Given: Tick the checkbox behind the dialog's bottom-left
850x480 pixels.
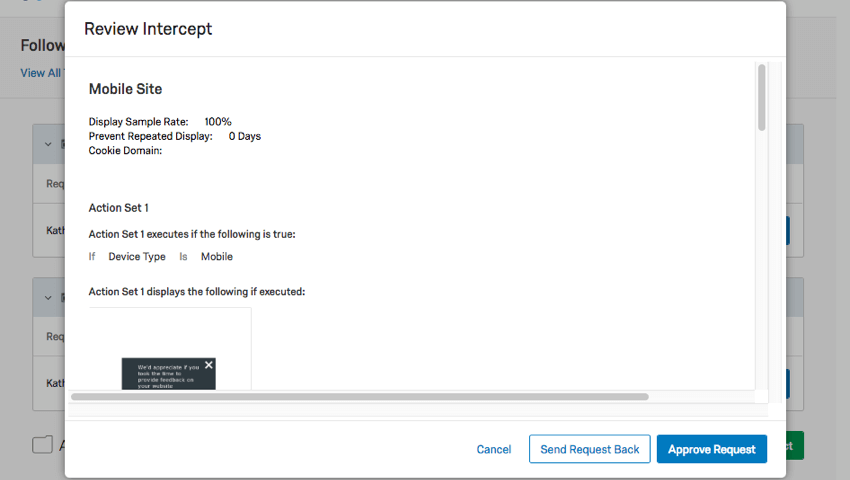Looking at the screenshot, I should 42,445.
